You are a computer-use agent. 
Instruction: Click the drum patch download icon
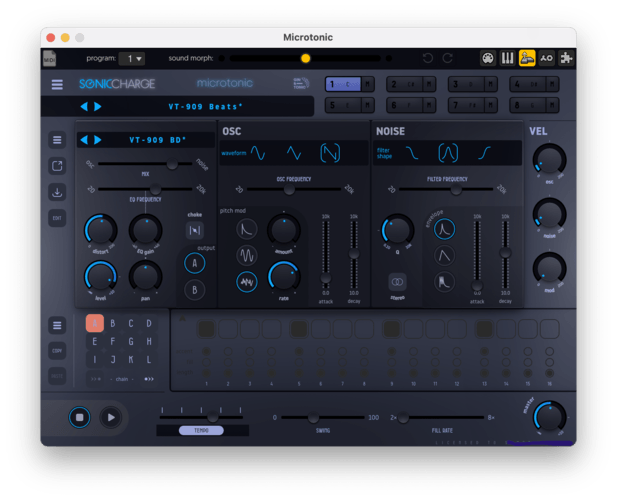(57, 192)
